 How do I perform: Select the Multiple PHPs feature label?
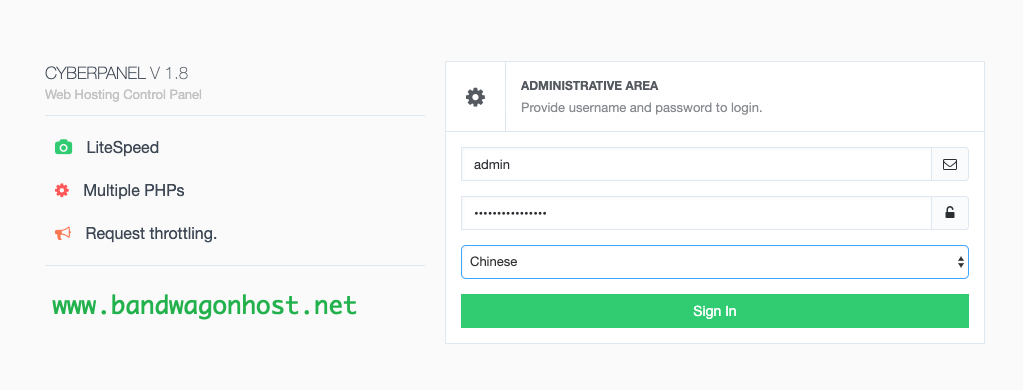coord(134,190)
